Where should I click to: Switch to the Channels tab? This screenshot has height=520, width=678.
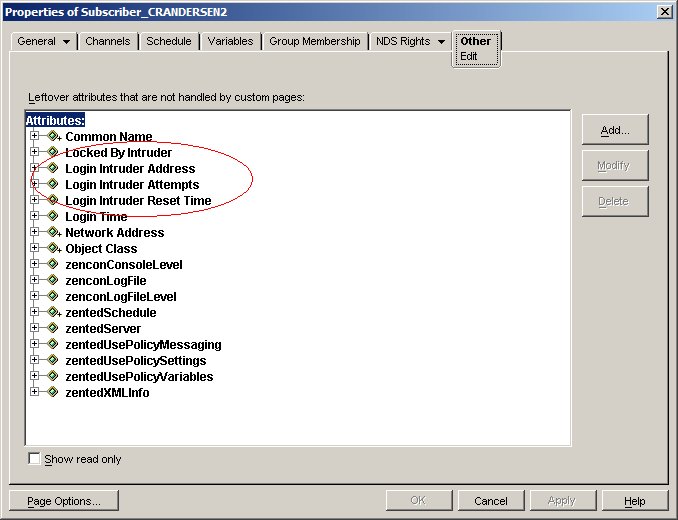tap(108, 41)
